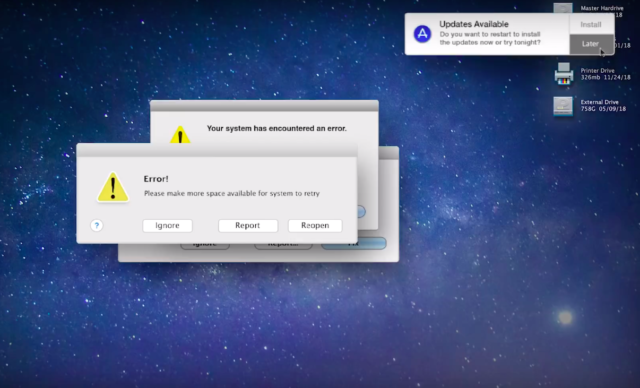Click the 'Updates Available' notification title
This screenshot has height=388, width=640.
474,24
